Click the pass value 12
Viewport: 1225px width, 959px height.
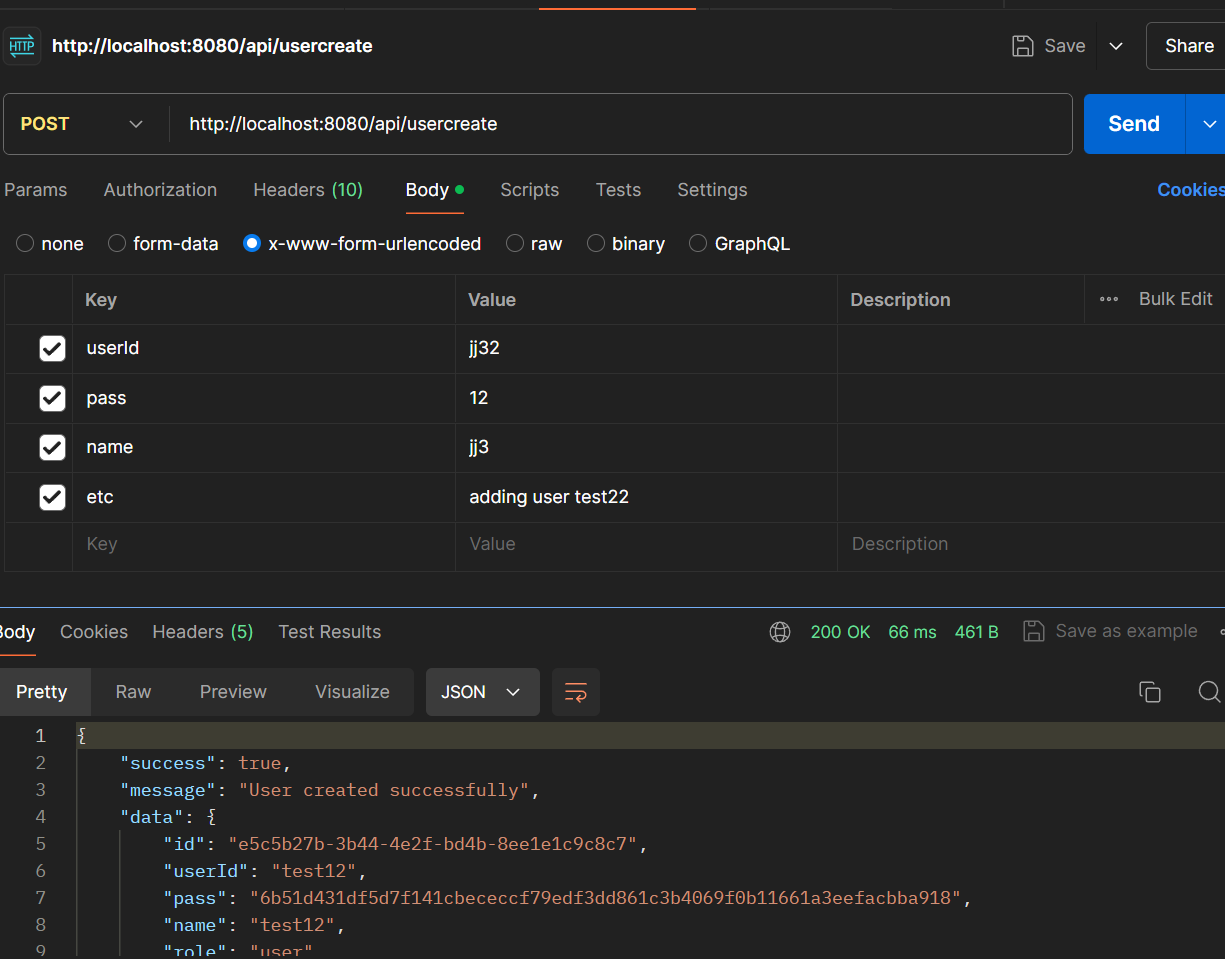478,398
